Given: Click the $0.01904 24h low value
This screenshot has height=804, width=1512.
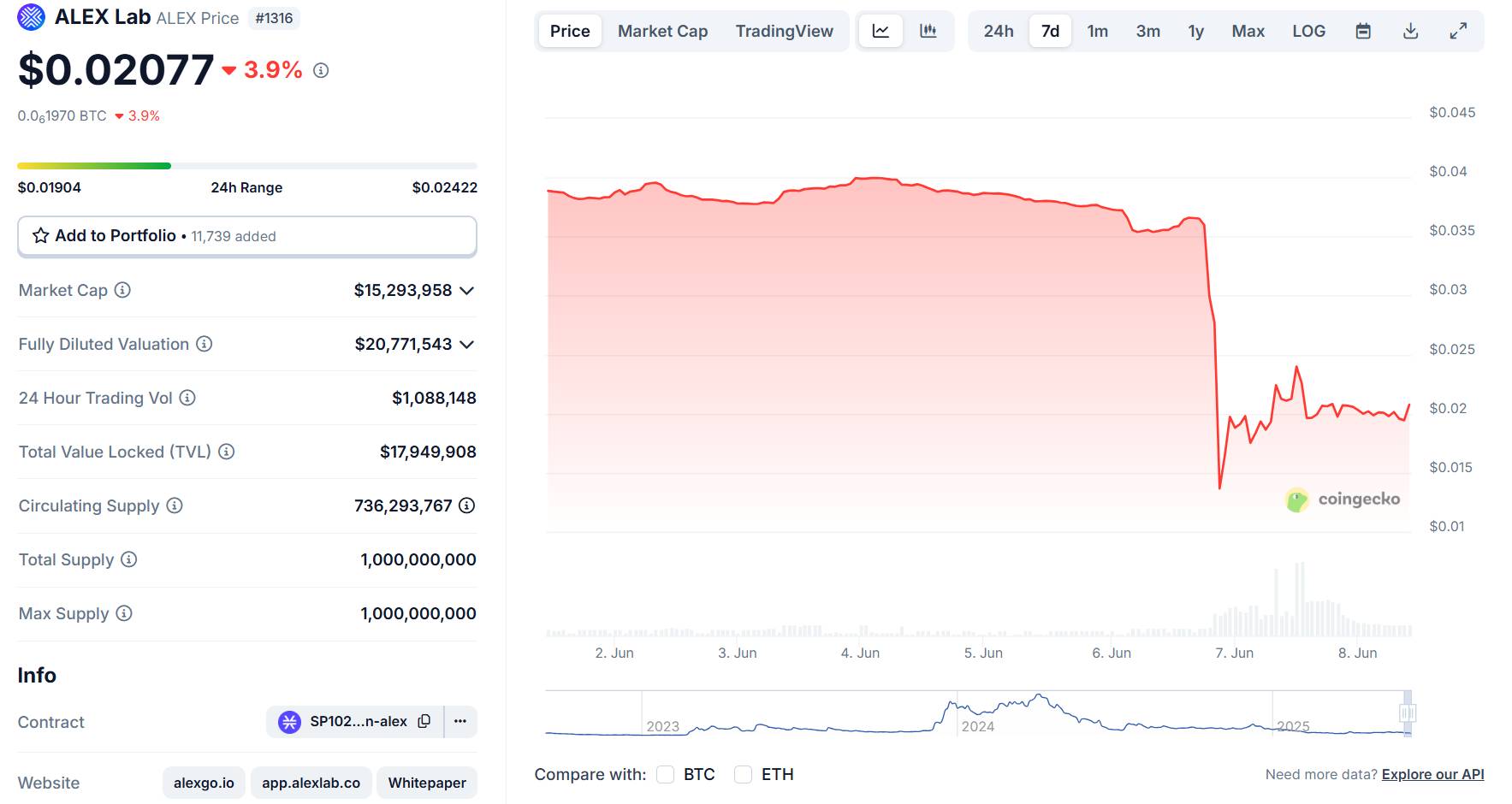Looking at the screenshot, I should pyautogui.click(x=50, y=187).
